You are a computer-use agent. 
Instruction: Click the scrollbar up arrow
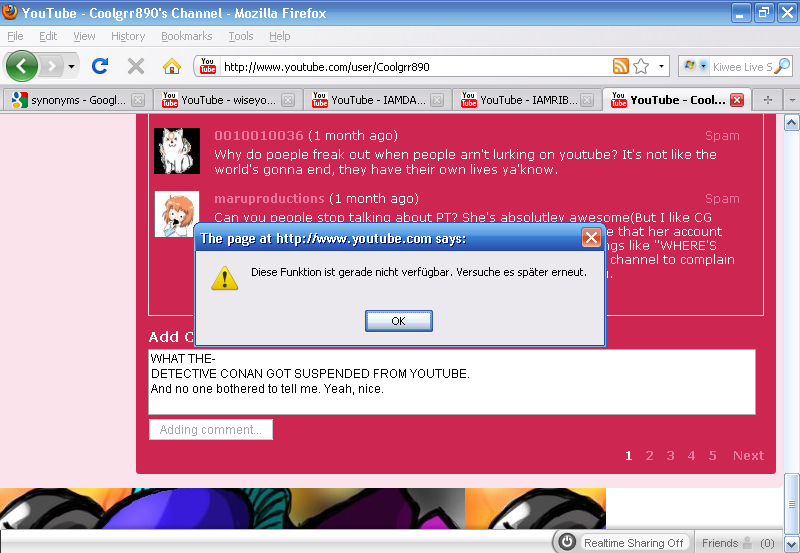tap(791, 122)
